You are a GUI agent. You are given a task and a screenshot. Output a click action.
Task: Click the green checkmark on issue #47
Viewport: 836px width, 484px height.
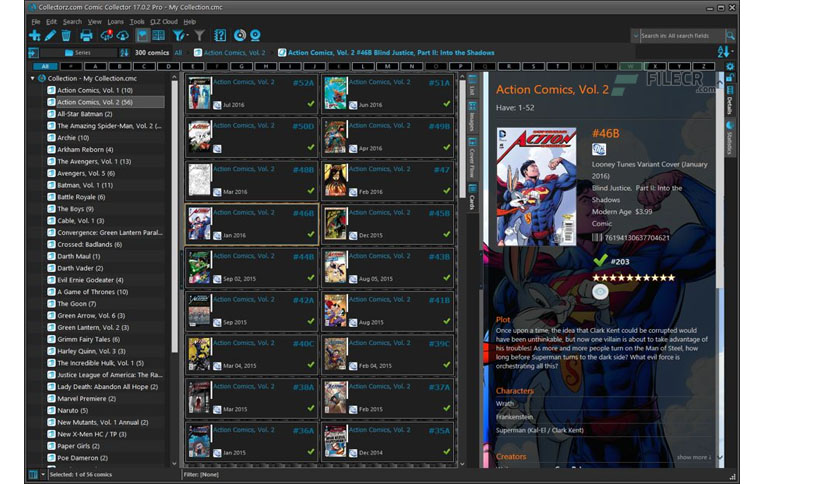tap(447, 191)
